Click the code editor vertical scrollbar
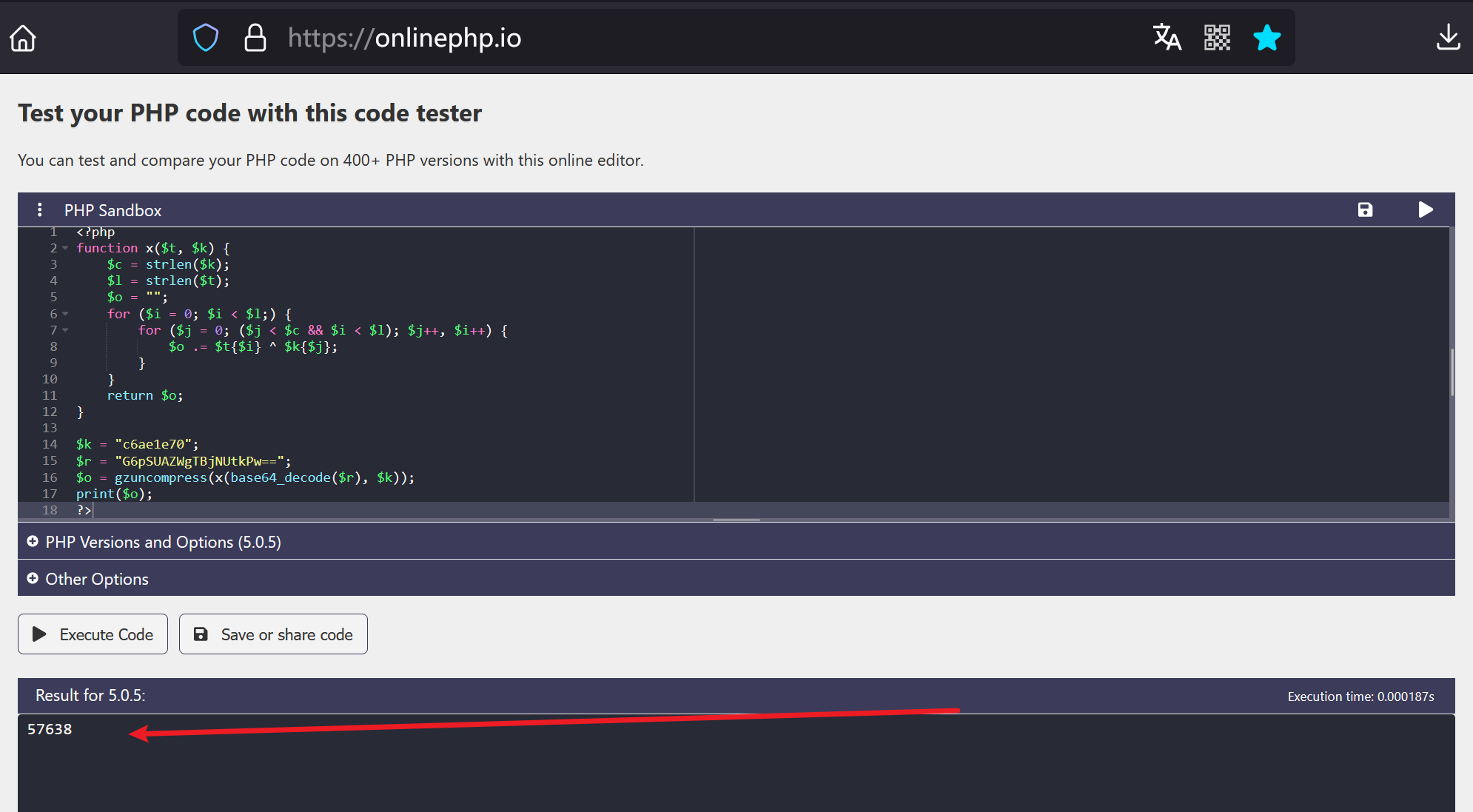Image resolution: width=1473 pixels, height=812 pixels. tap(1452, 372)
